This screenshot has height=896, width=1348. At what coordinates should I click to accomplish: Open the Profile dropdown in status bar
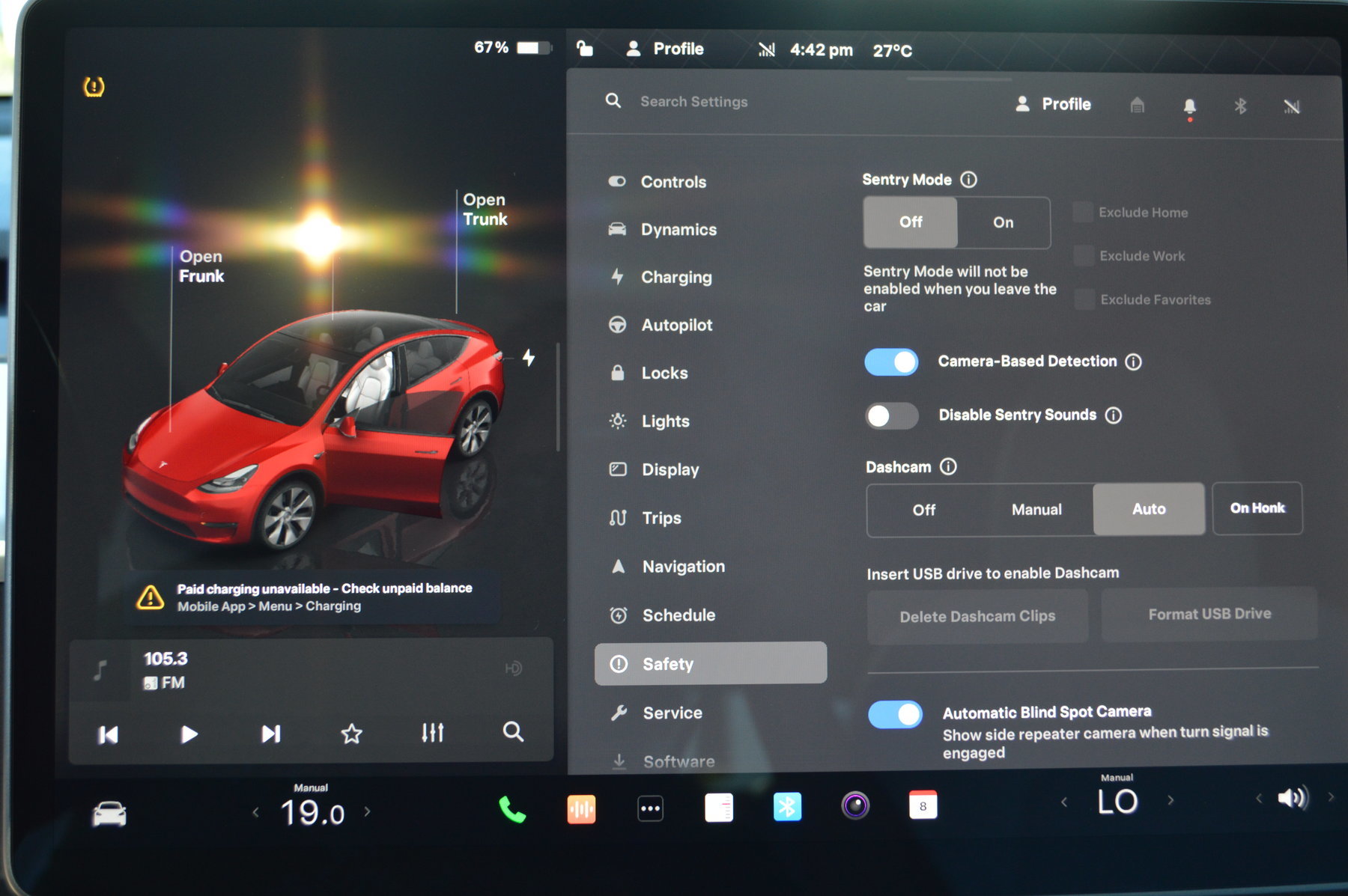point(665,49)
